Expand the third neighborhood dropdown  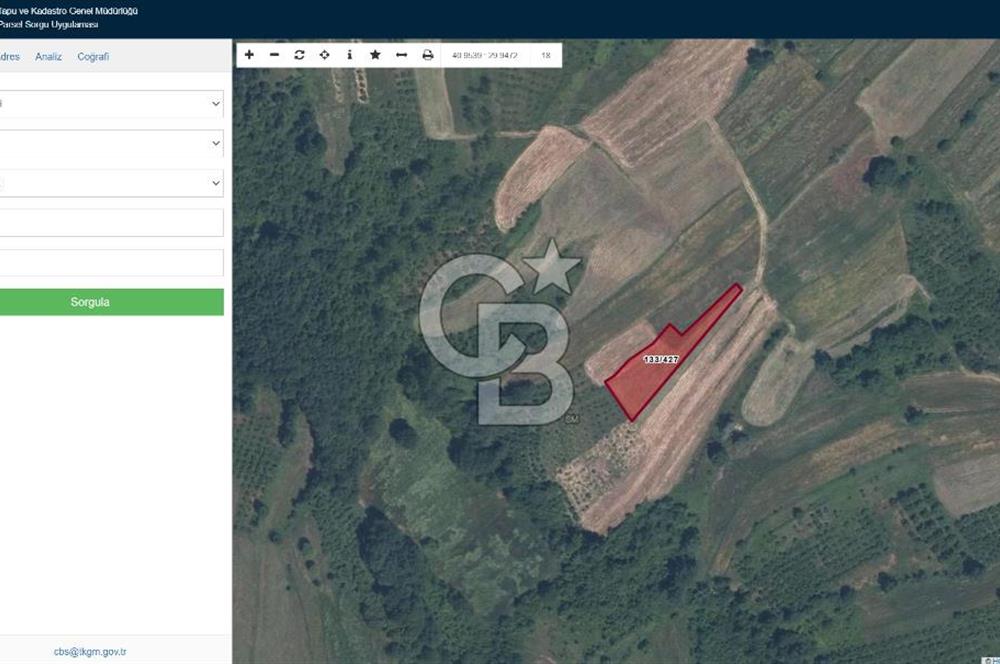tap(110, 183)
